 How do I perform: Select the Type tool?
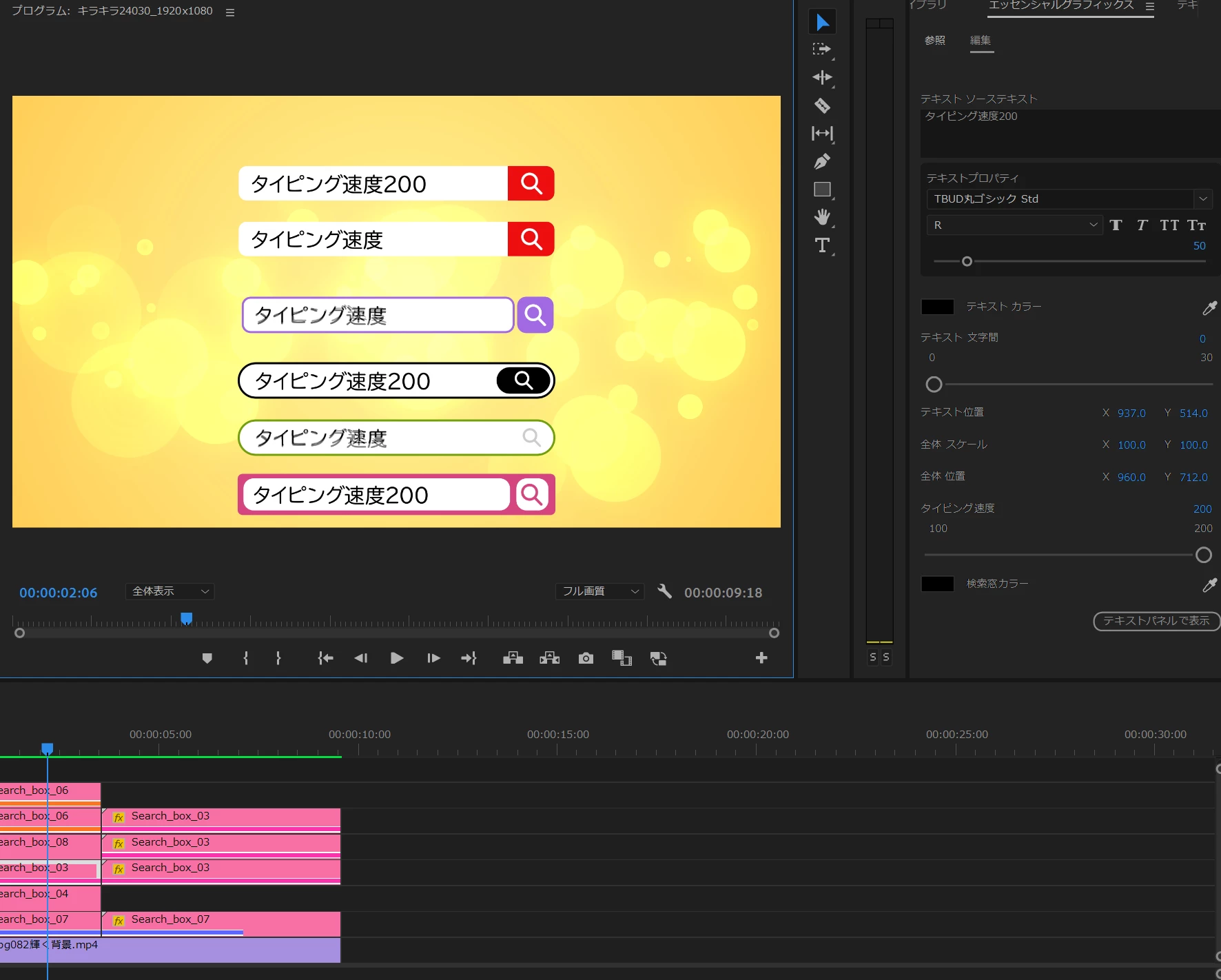point(822,245)
